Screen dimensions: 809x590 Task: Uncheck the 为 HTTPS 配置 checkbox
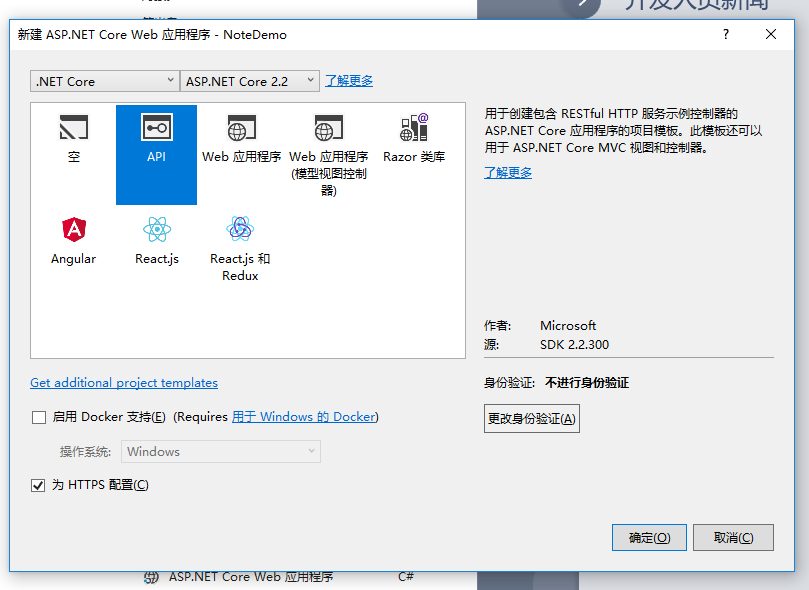click(38, 485)
